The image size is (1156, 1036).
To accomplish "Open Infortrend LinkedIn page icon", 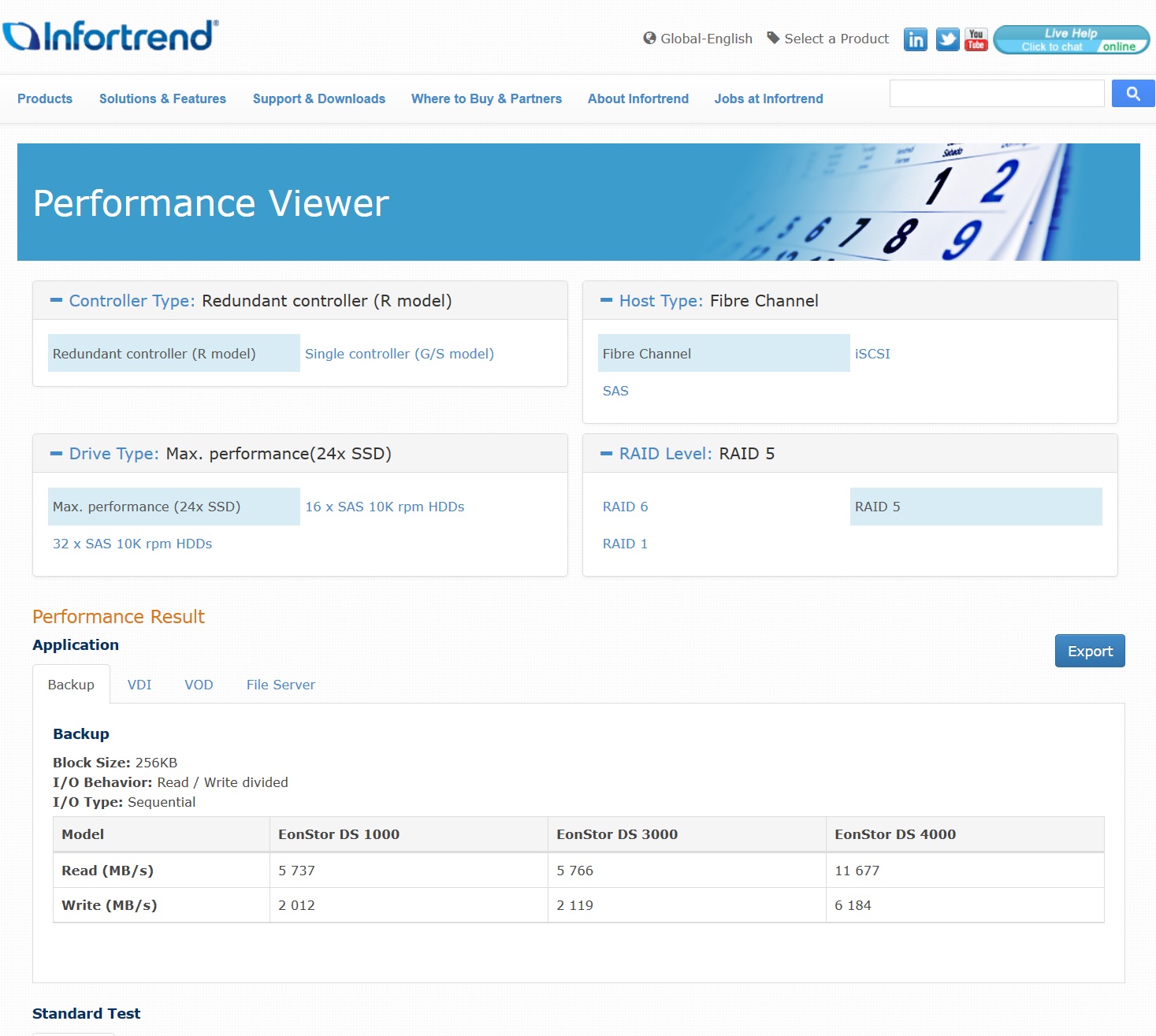I will tap(915, 39).
